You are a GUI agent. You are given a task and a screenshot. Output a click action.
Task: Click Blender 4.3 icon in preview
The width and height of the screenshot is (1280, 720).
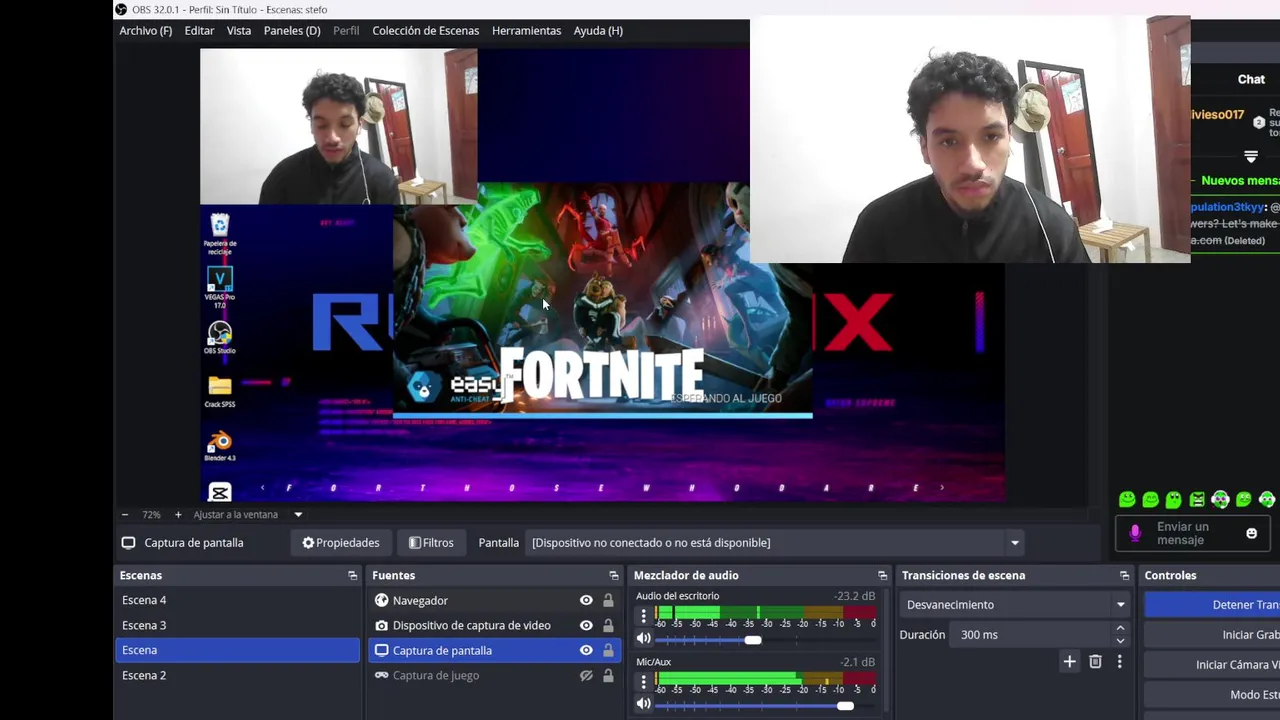click(220, 445)
